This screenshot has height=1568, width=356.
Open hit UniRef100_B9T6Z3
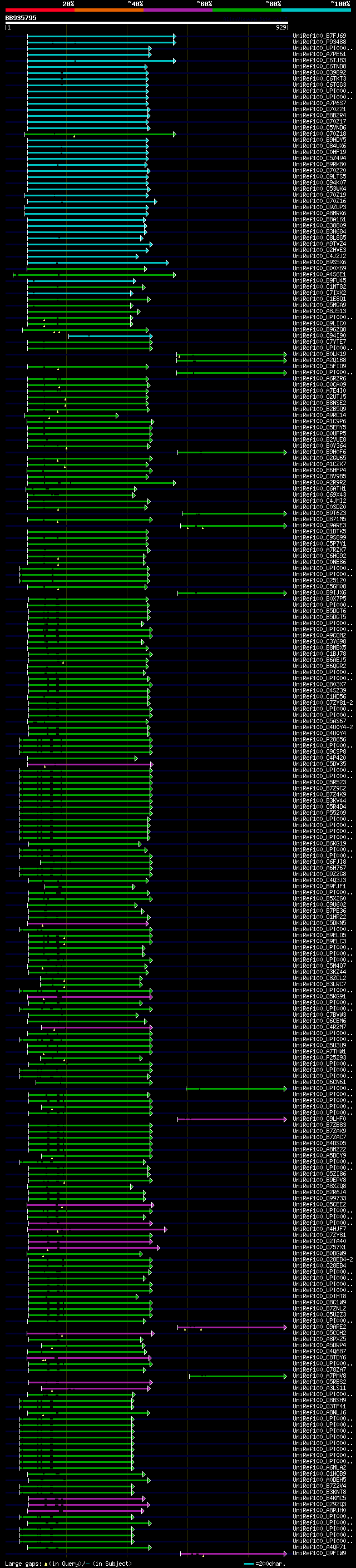pos(319,513)
